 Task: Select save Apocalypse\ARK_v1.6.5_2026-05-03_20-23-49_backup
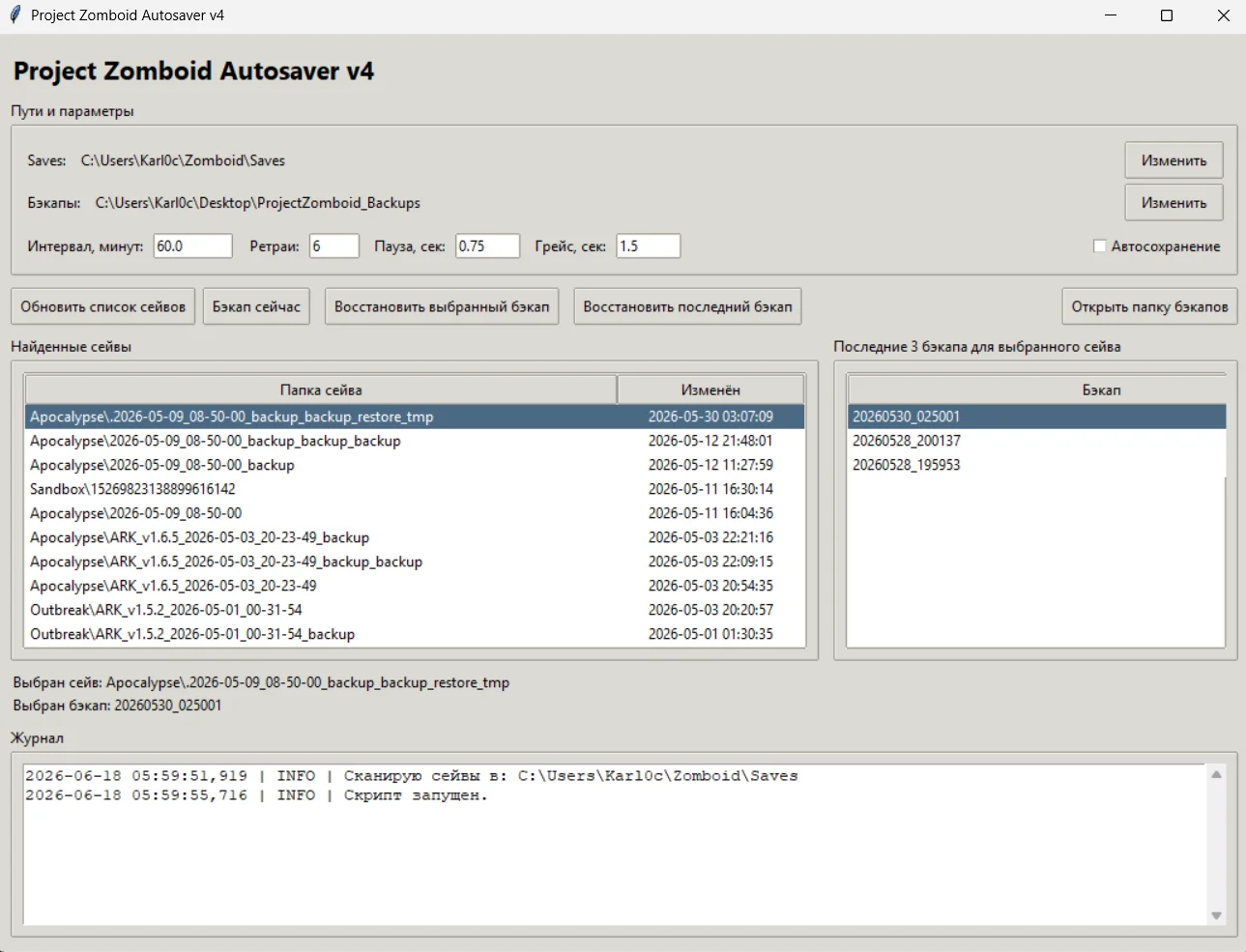pos(415,537)
